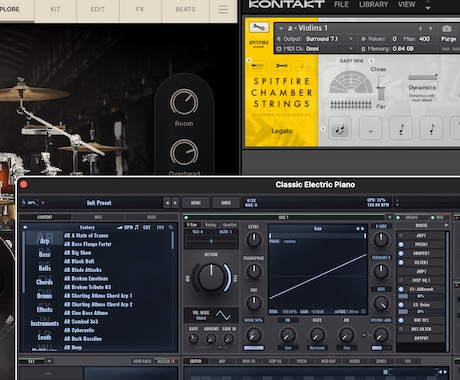
Task: Click Kontakt header up-down arrows icon
Action: point(428,5)
